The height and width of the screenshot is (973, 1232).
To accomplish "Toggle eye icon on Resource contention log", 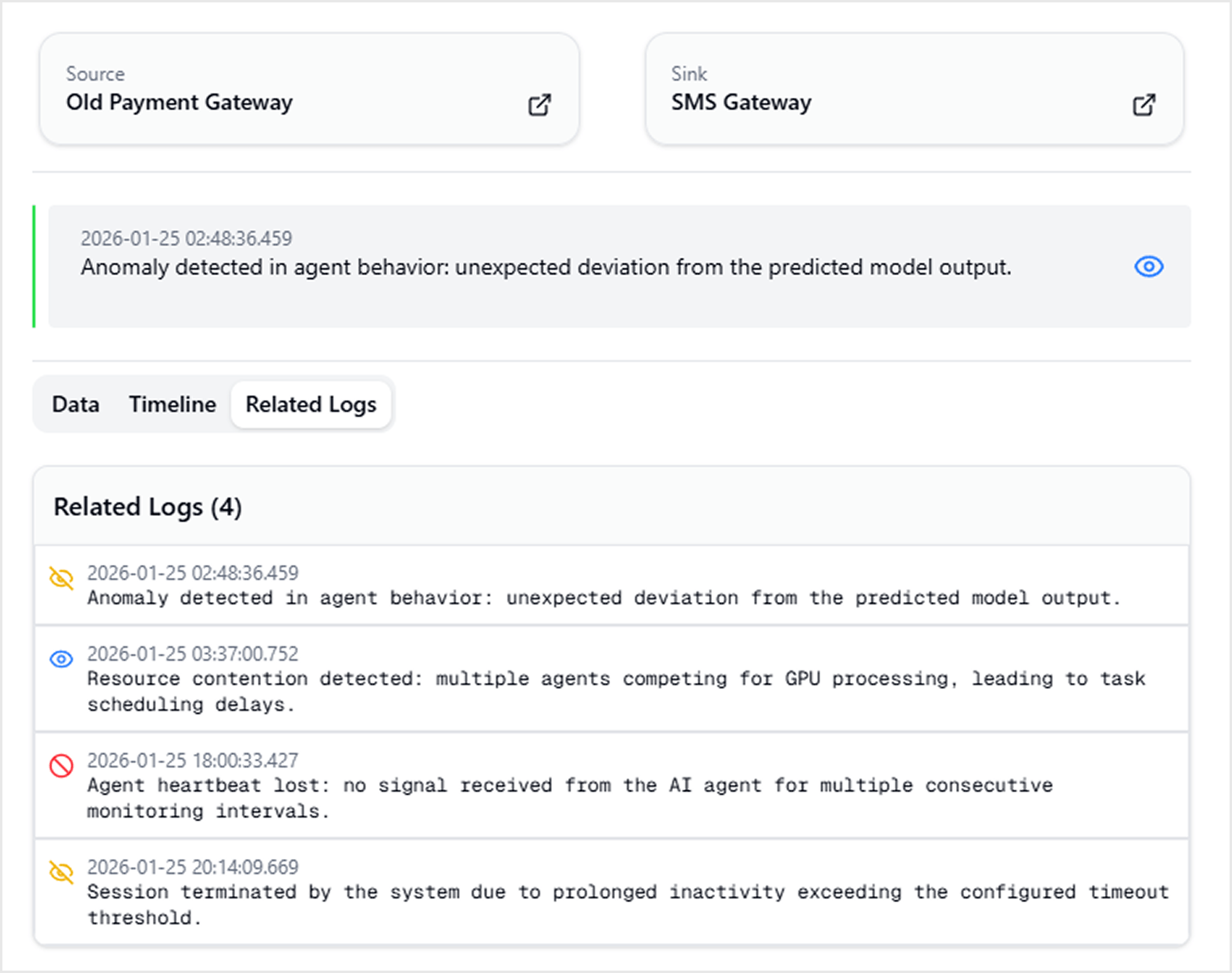I will pos(61,659).
